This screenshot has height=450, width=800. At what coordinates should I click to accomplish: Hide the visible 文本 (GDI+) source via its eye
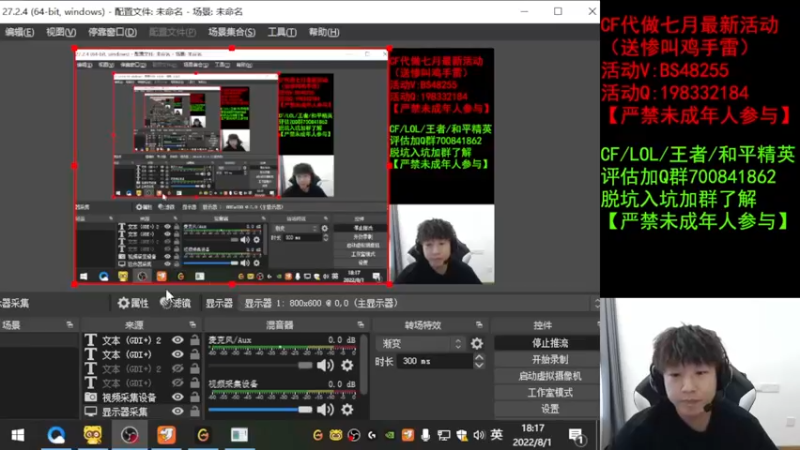(177, 354)
